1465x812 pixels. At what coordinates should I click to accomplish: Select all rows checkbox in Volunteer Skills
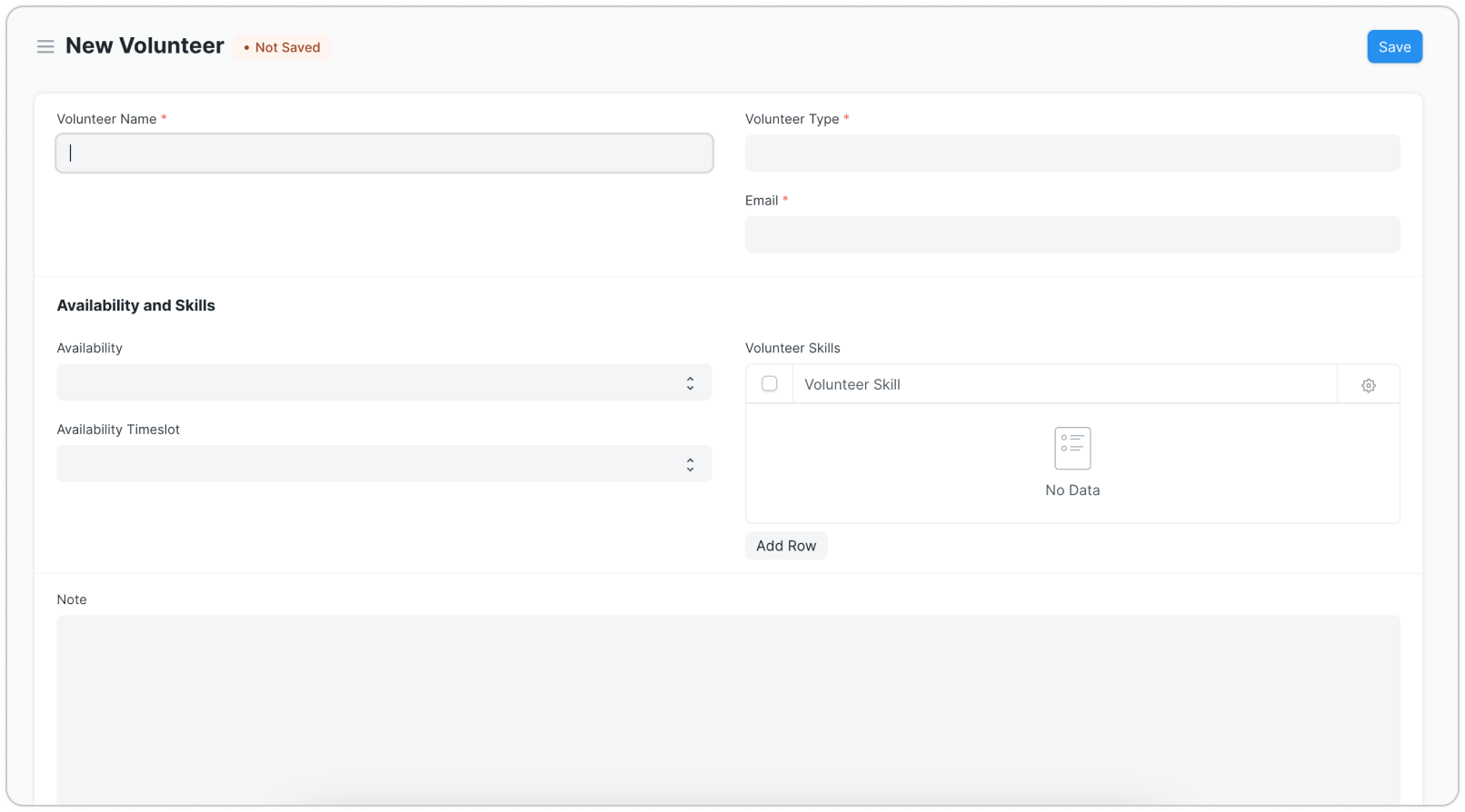click(x=769, y=384)
